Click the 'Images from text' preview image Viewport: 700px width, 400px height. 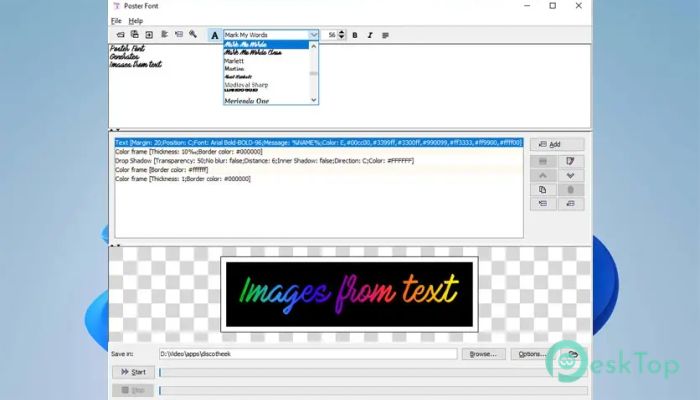coord(349,294)
